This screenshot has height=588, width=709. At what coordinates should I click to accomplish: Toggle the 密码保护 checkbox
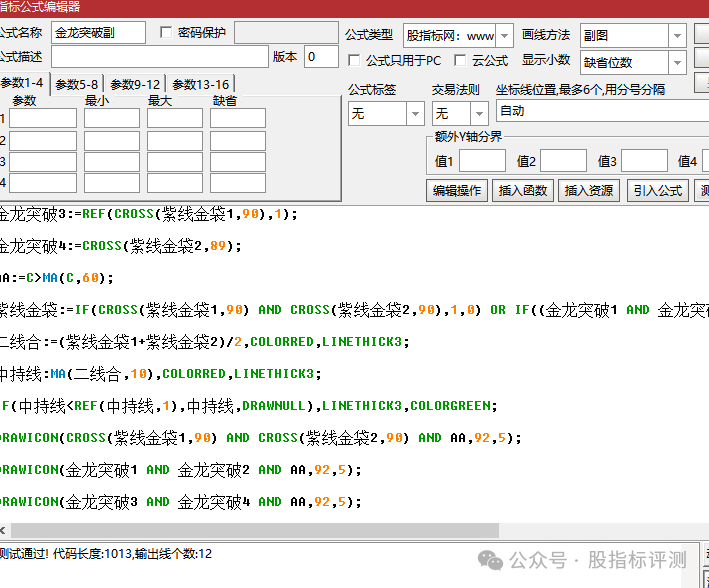pos(166,33)
